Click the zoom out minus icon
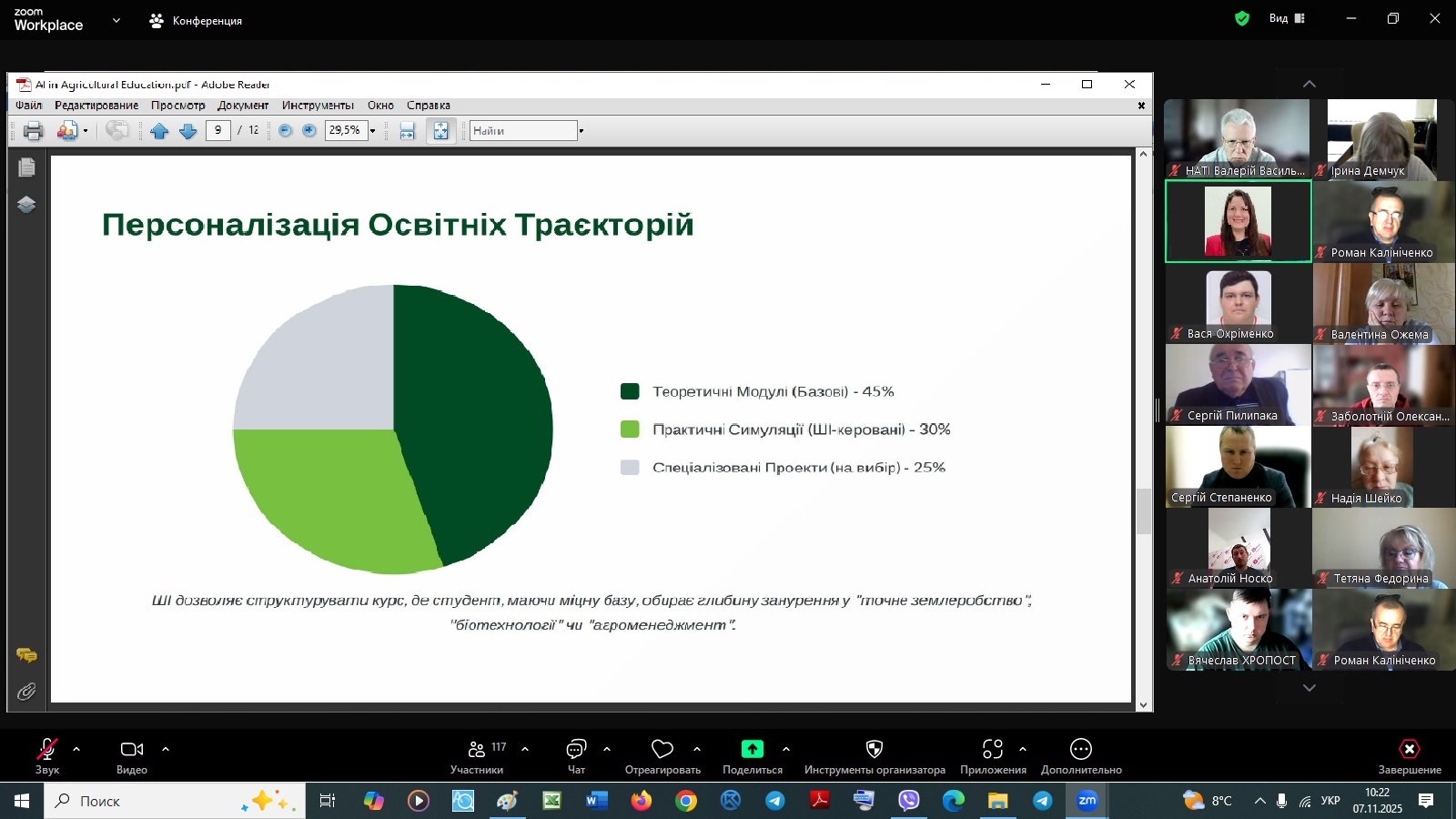The image size is (1456, 819). click(285, 131)
